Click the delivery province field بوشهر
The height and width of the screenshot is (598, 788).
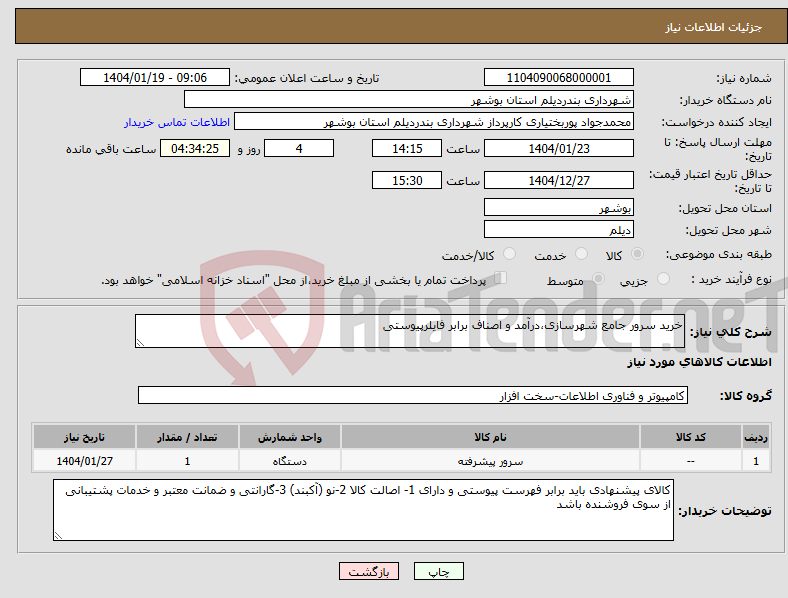click(x=558, y=208)
